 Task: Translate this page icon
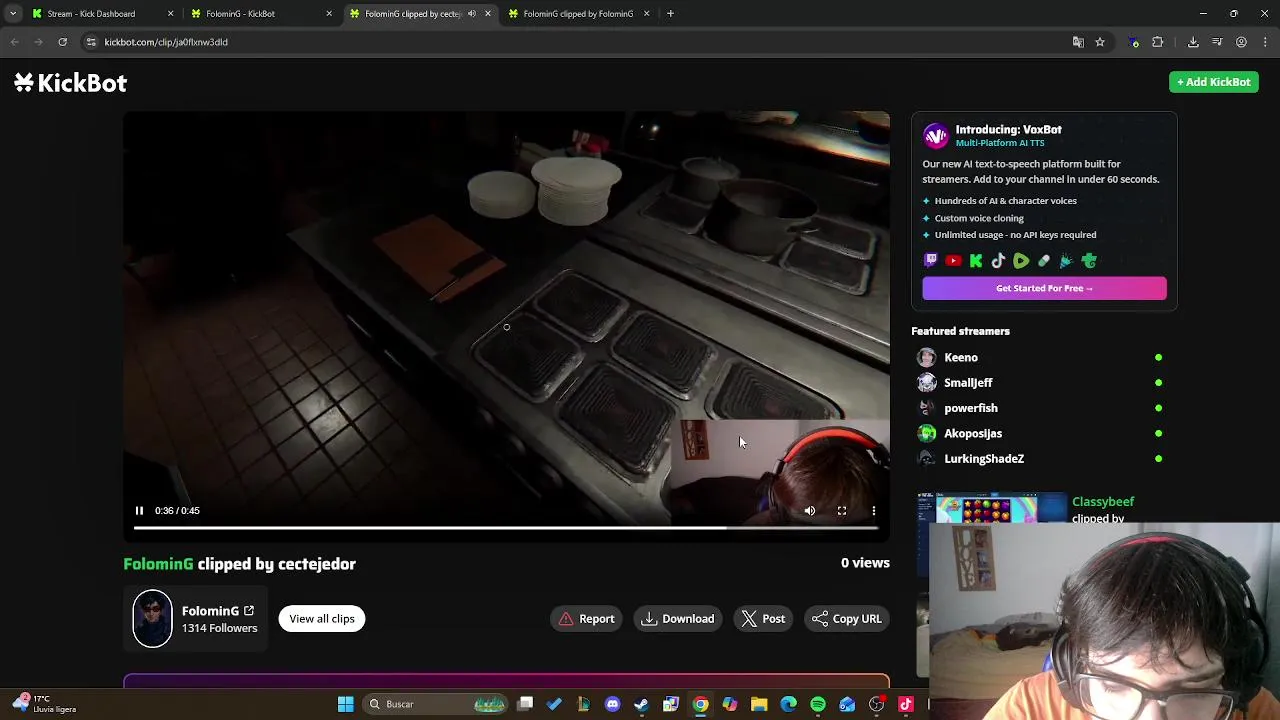tap(1078, 42)
